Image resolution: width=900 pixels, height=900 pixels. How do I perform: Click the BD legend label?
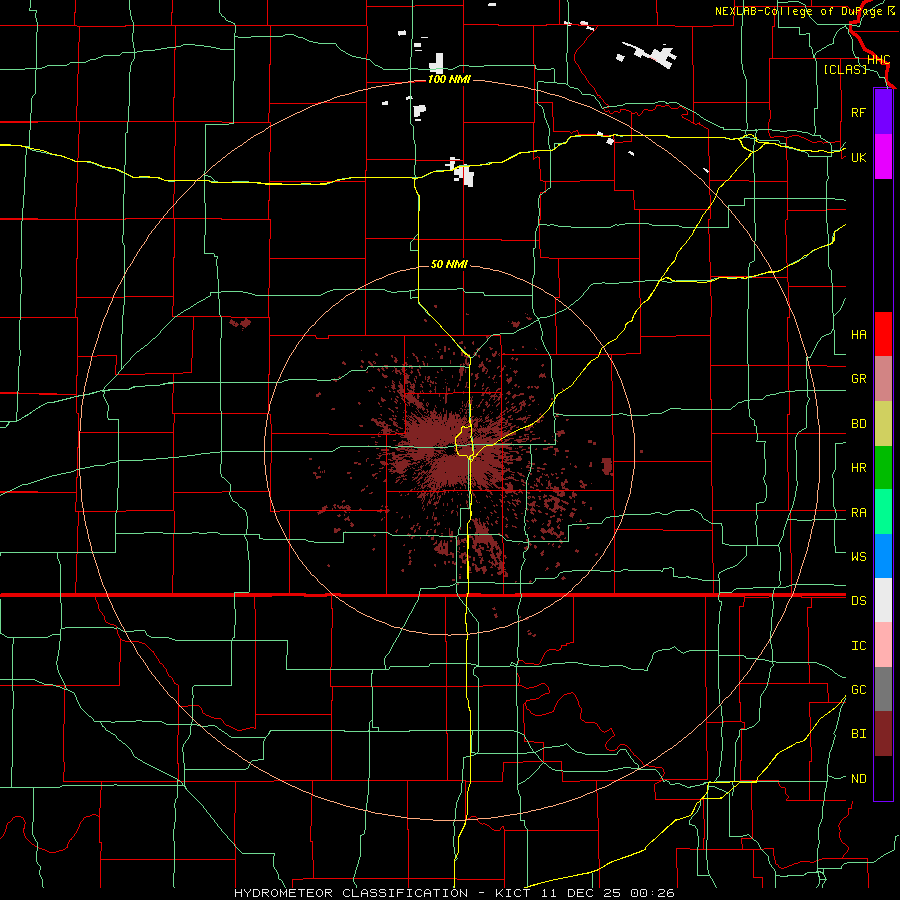pos(858,424)
